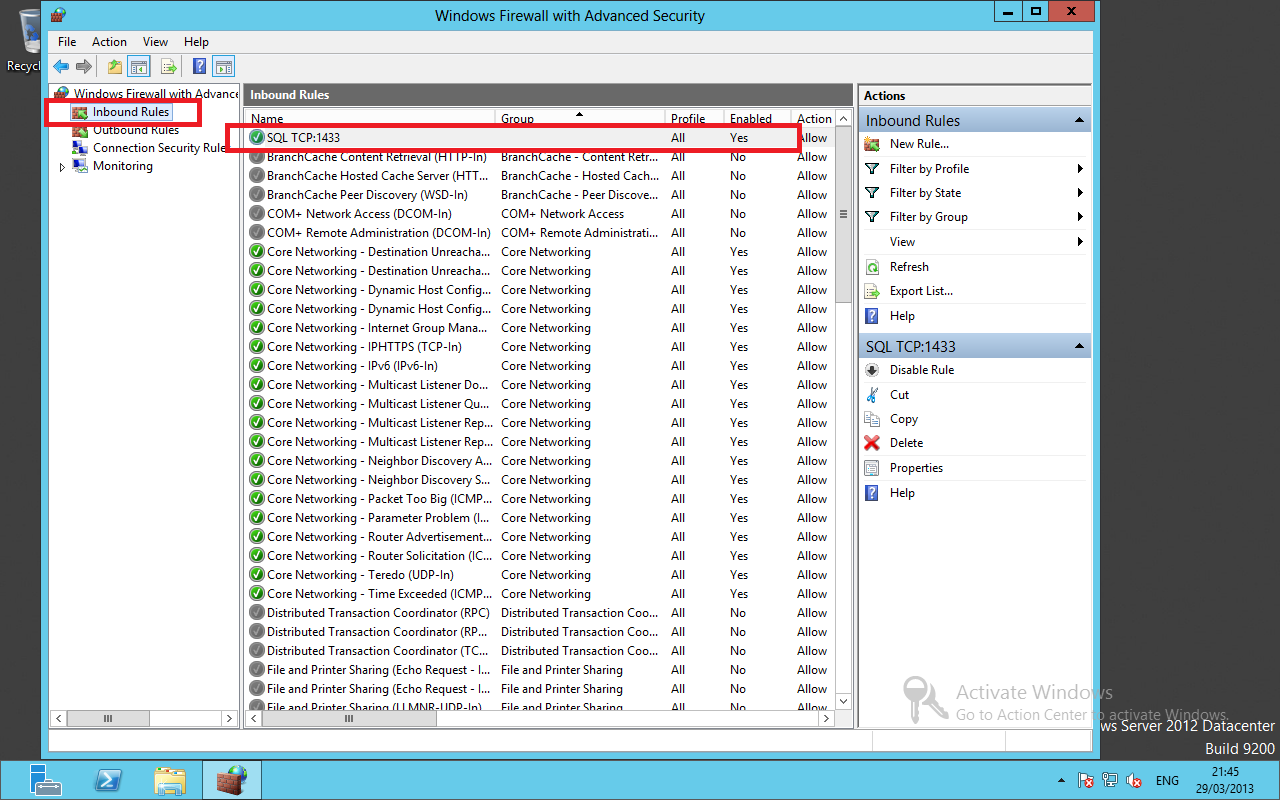
Task: Open Properties for SQL TCP:1433
Action: click(x=916, y=468)
